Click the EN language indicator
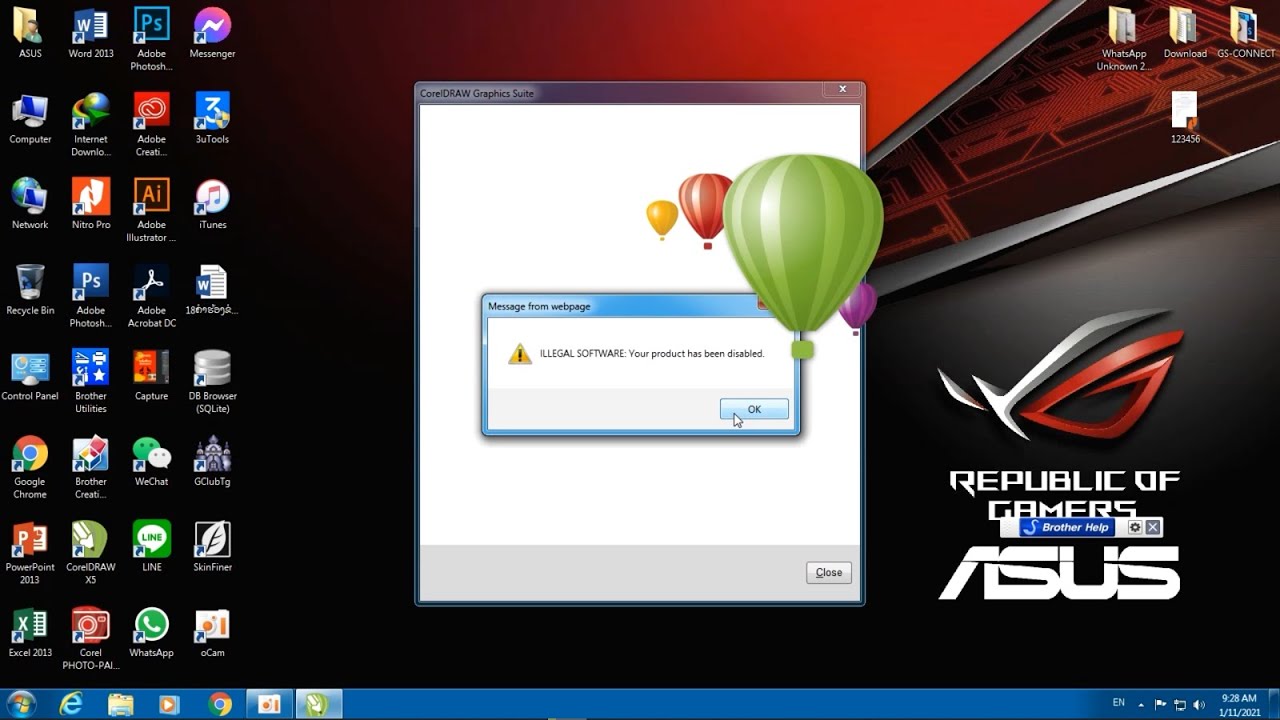The width and height of the screenshot is (1280, 720). 1119,703
